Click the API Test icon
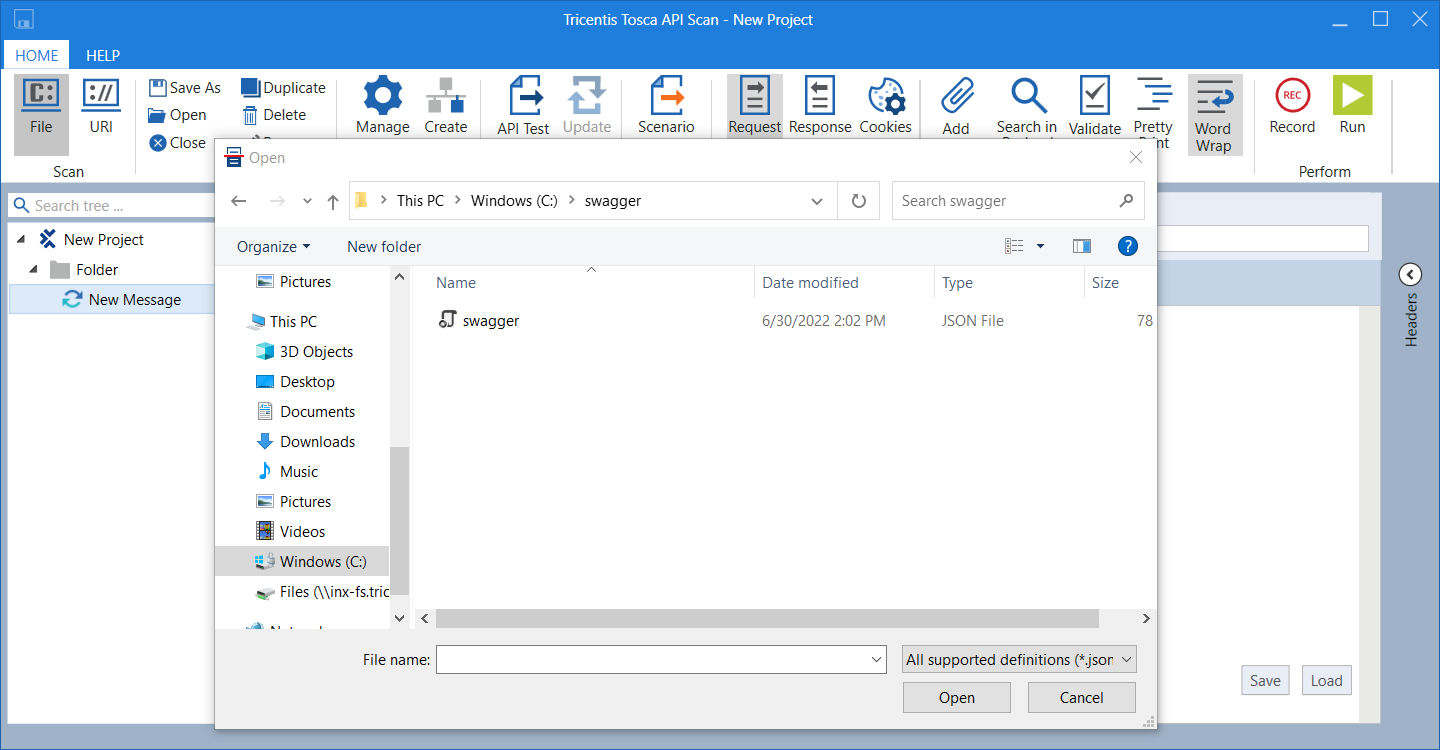The image size is (1440, 750). click(523, 98)
